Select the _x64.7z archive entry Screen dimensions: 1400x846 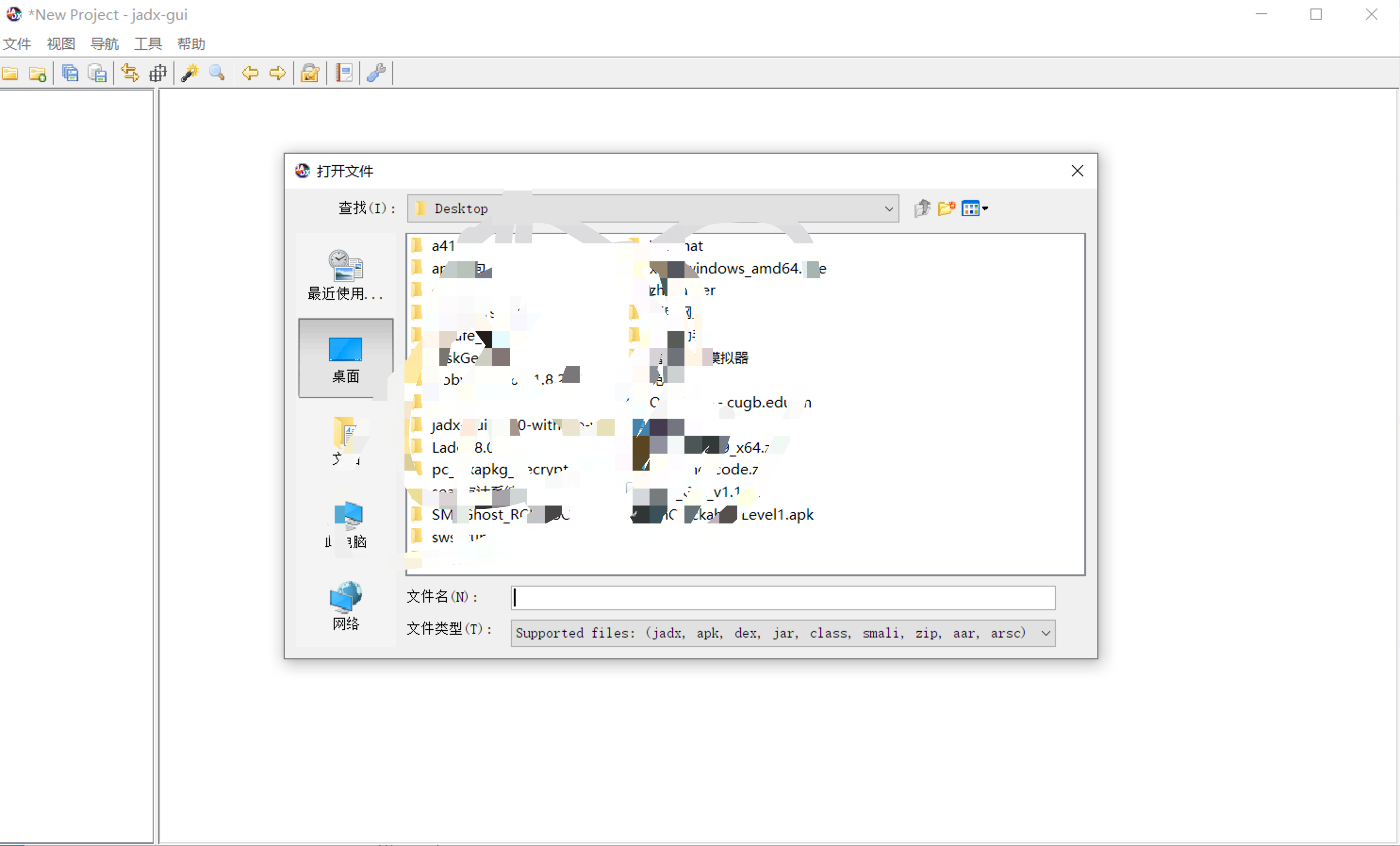(702, 448)
